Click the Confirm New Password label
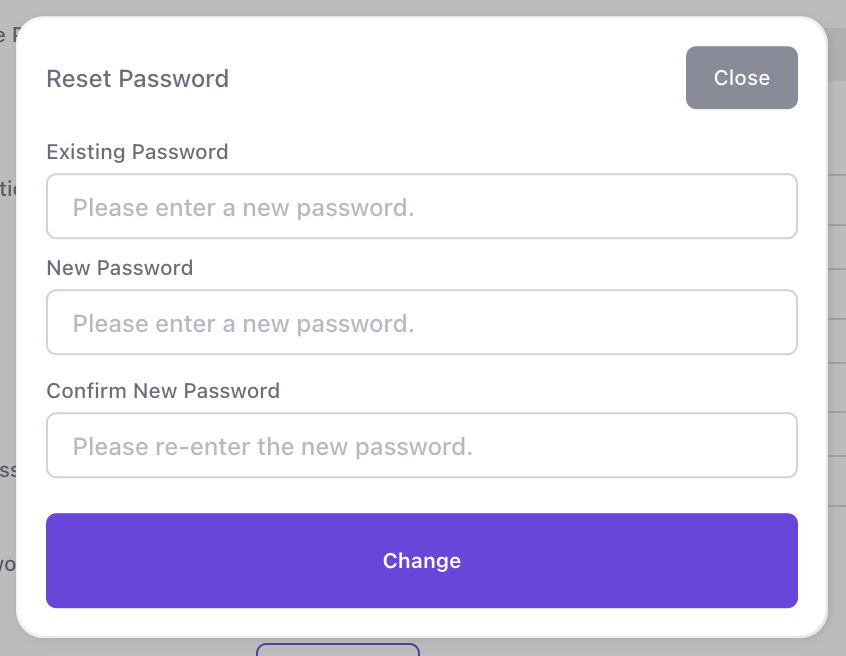Screen dimensions: 846x656 pyautogui.click(x=163, y=390)
